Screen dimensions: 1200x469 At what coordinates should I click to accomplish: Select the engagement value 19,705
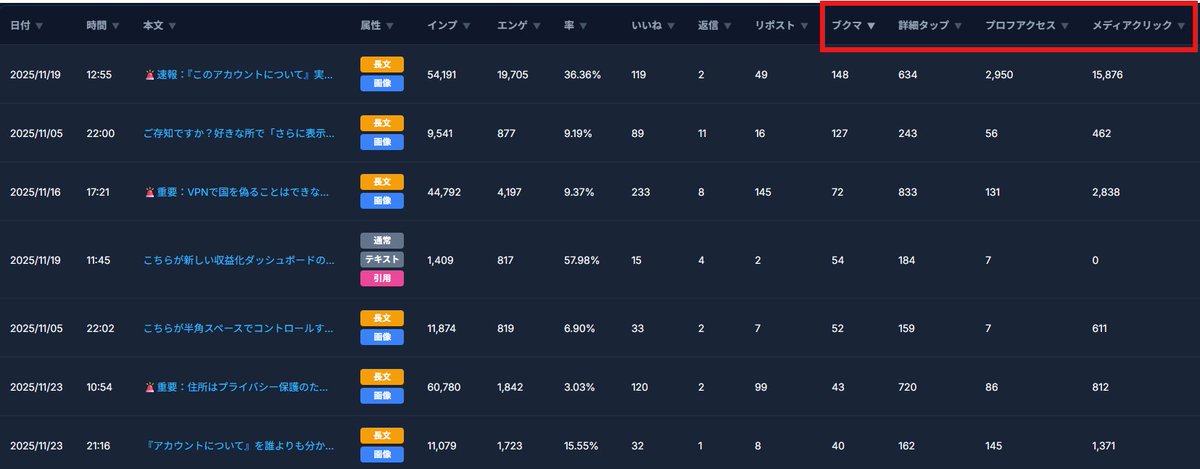512,75
